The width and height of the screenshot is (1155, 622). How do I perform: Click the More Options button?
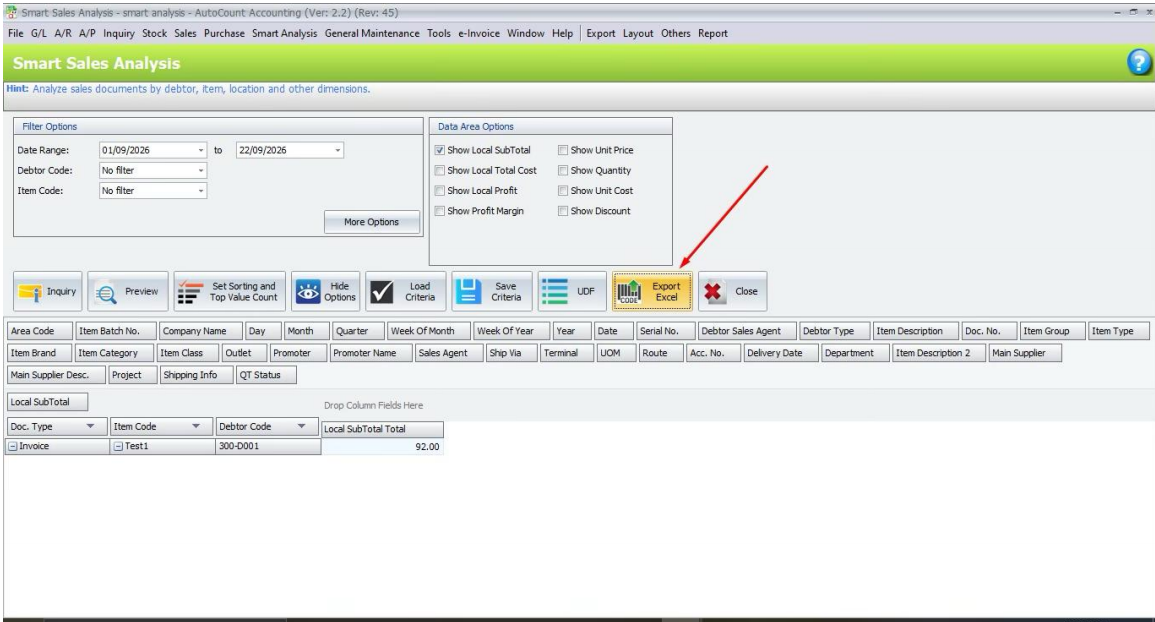[372, 222]
